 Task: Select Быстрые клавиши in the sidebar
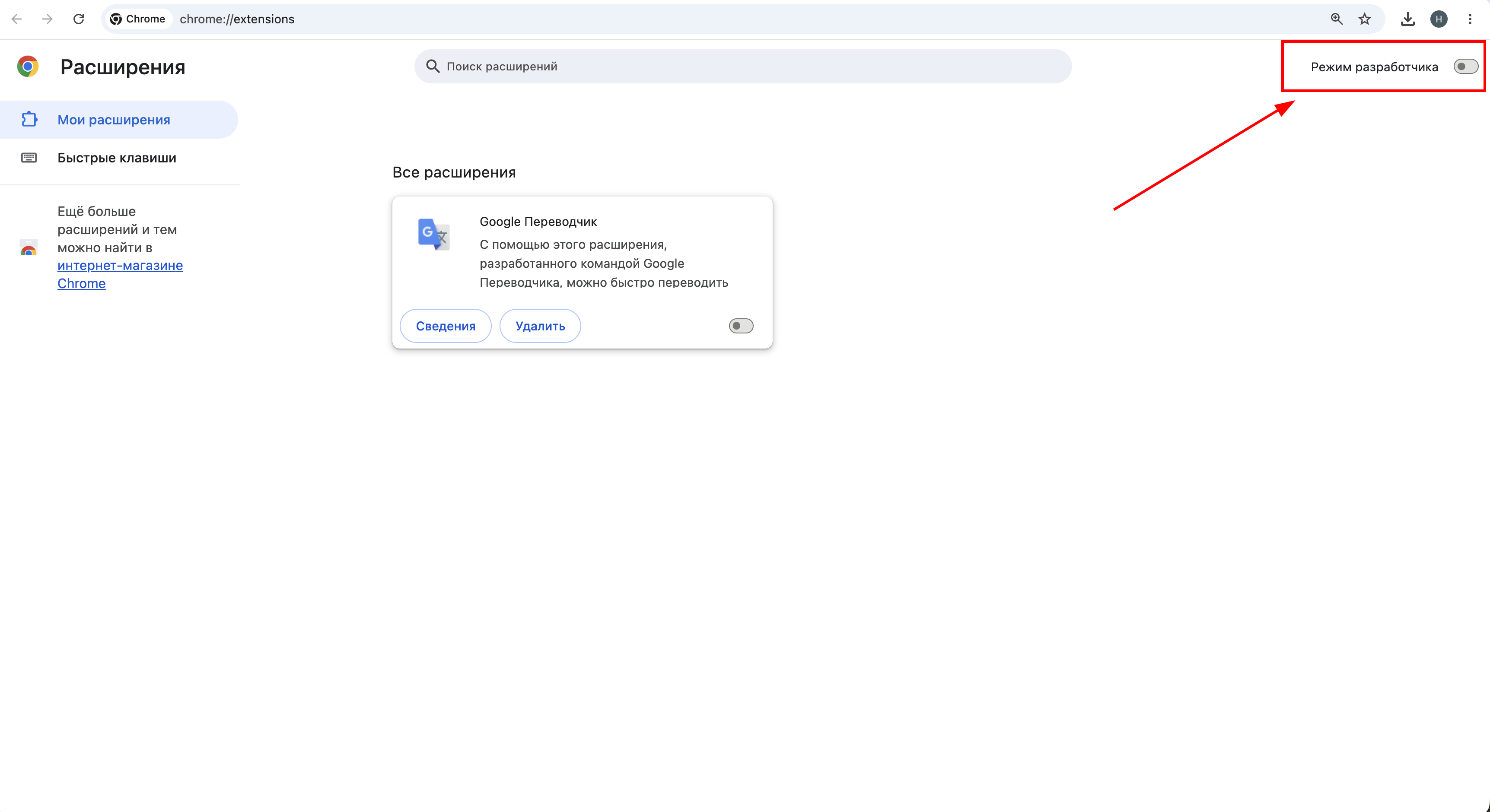coord(118,158)
